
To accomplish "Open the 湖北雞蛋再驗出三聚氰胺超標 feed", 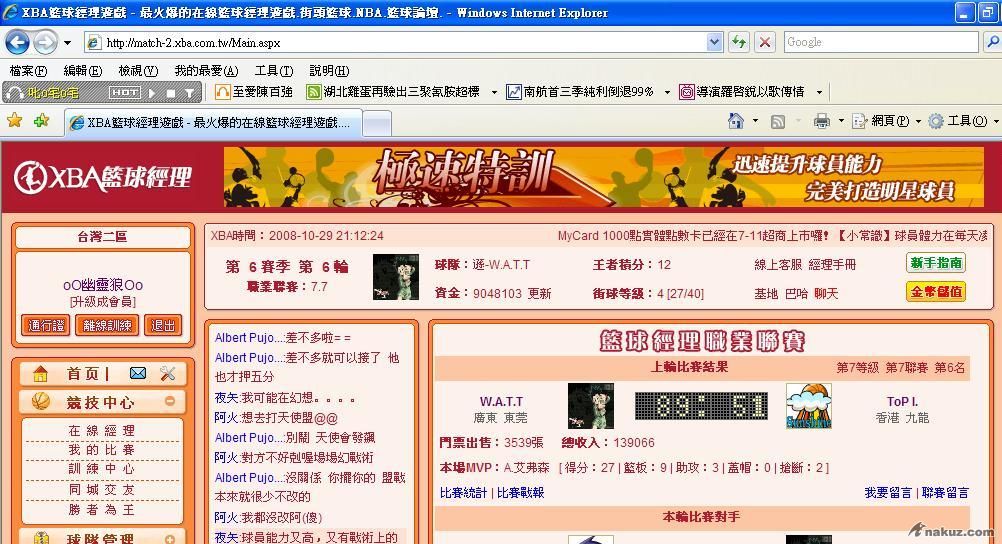I will point(393,92).
